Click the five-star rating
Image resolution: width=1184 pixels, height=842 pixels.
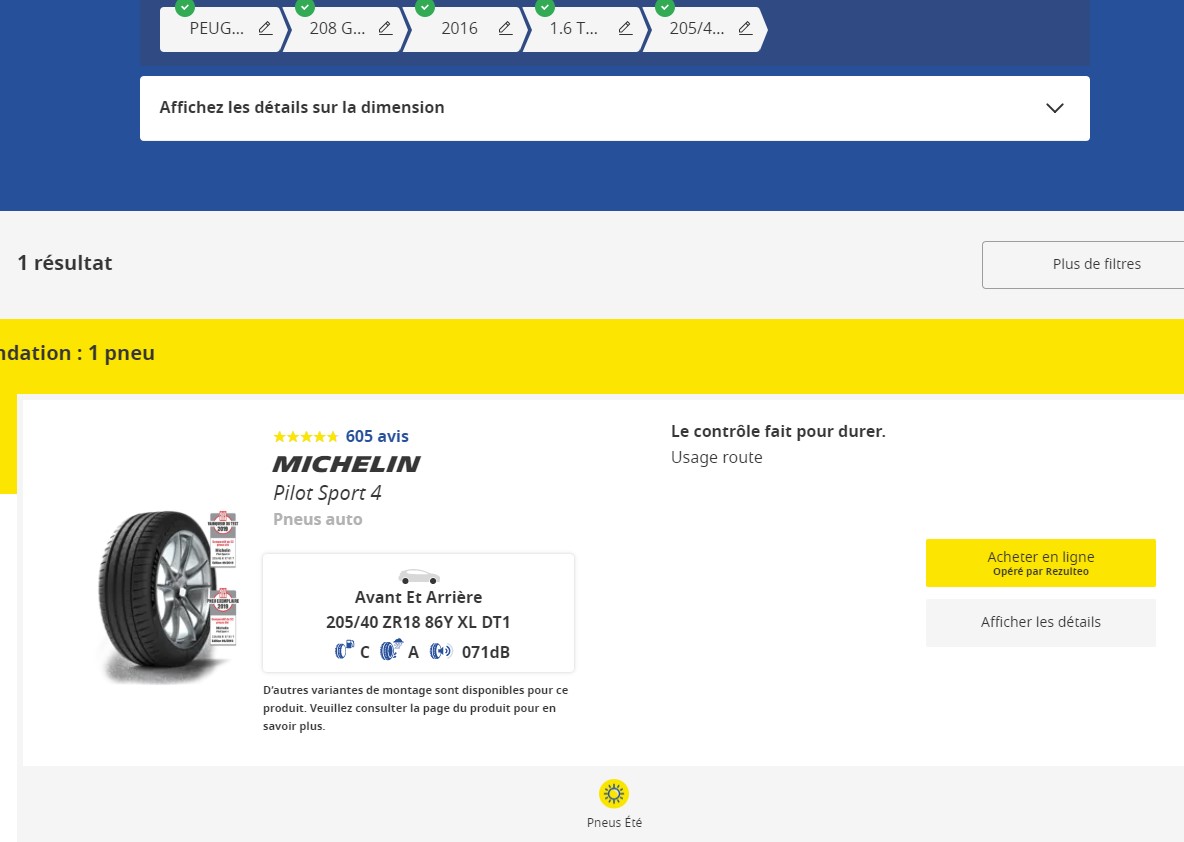coord(305,437)
